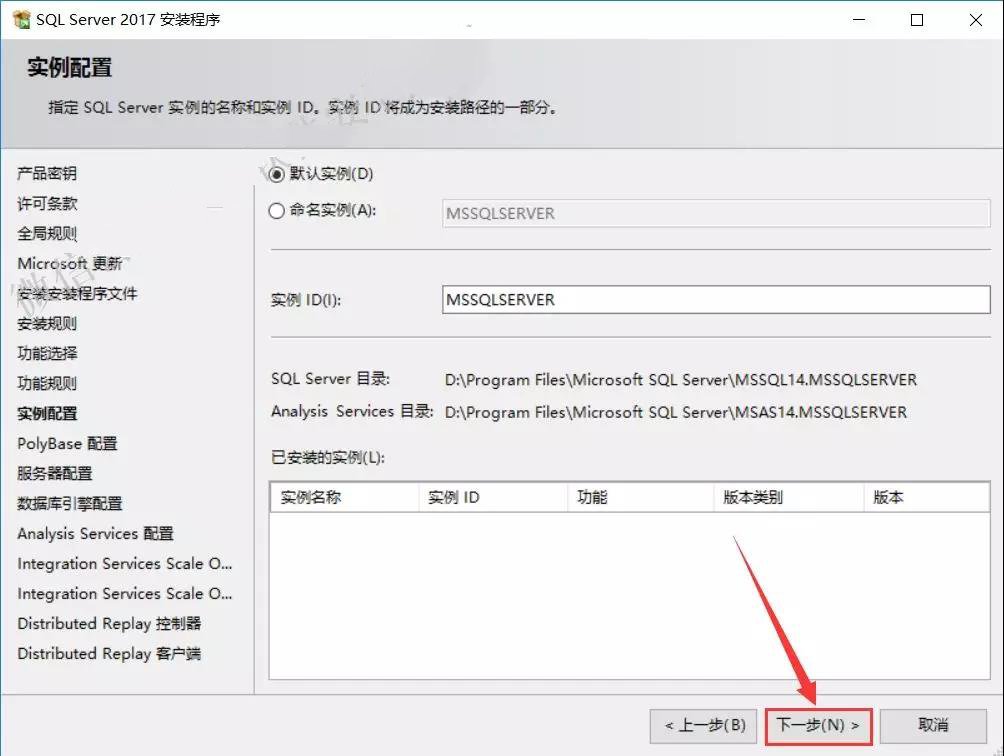Select the current 实例配置 sidebar step
Image resolution: width=1004 pixels, height=756 pixels.
pos(47,414)
